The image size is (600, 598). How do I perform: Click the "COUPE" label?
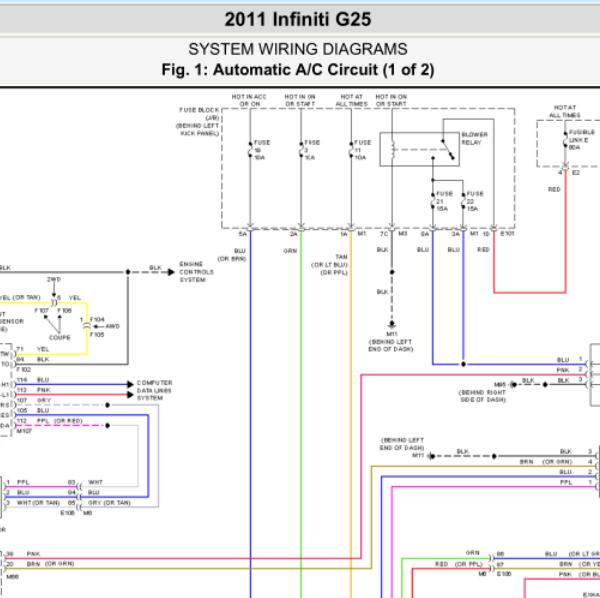pos(60,337)
